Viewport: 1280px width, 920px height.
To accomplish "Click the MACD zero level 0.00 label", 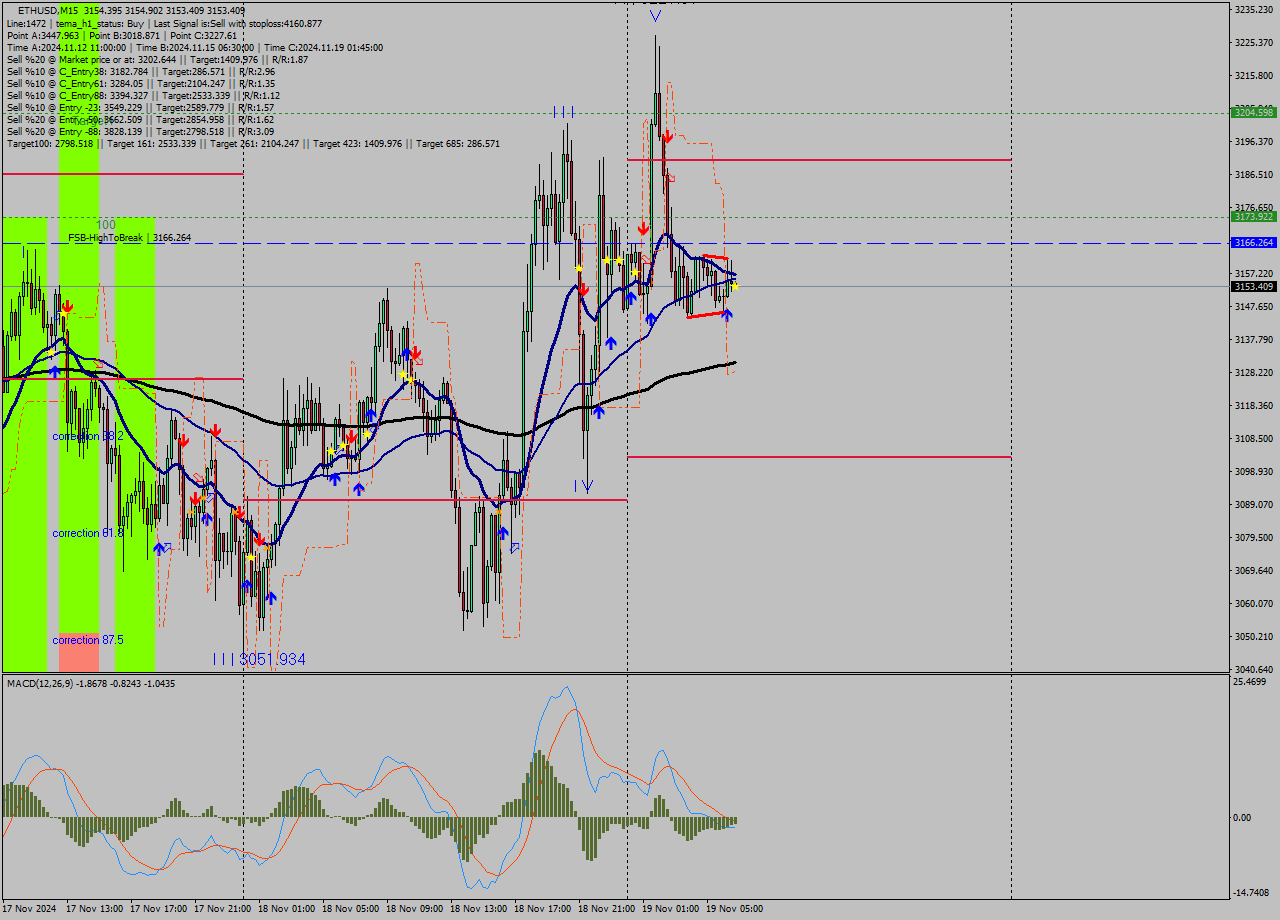I will (x=1244, y=817).
